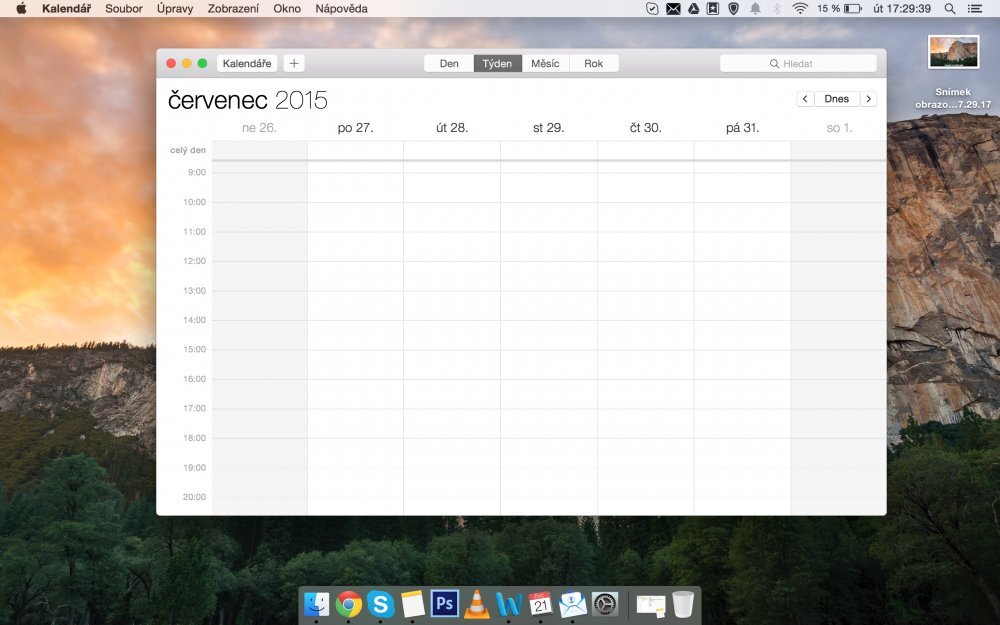Viewport: 1000px width, 625px height.
Task: Switch to the Rok view
Action: click(594, 62)
